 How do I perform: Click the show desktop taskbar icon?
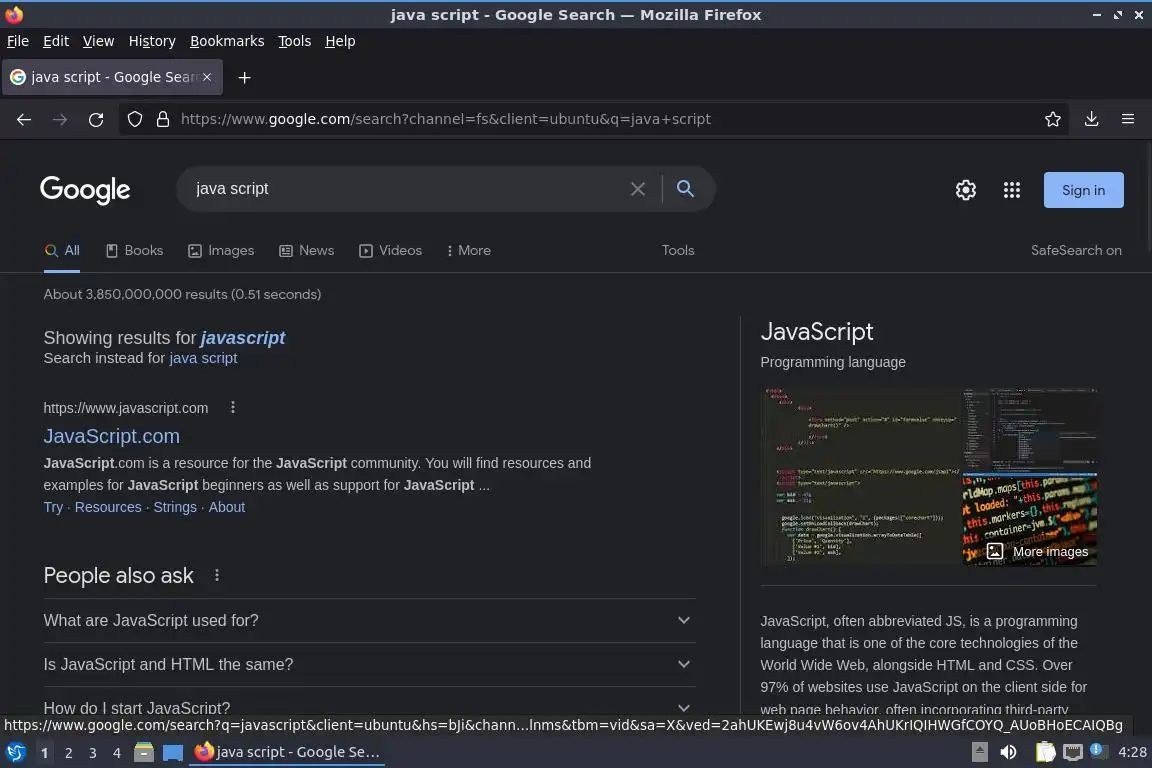click(x=173, y=752)
